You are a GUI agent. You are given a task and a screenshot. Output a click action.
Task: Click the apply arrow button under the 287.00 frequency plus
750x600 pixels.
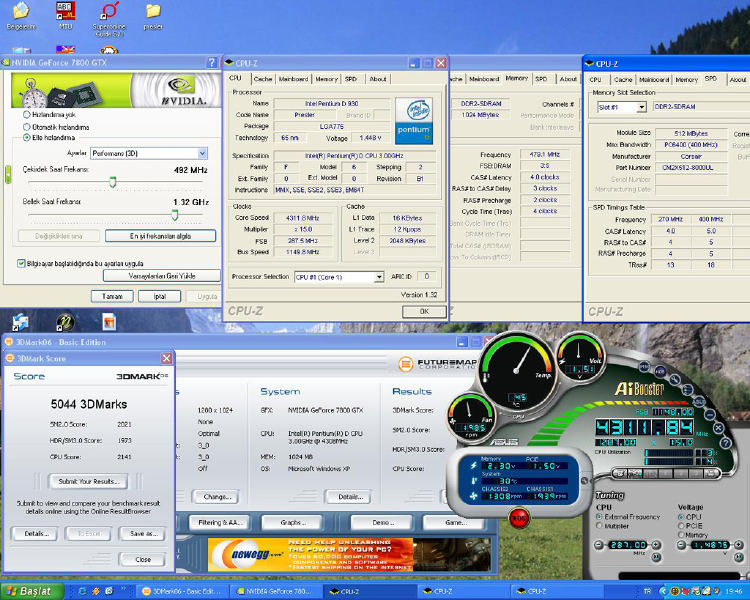tap(656, 557)
